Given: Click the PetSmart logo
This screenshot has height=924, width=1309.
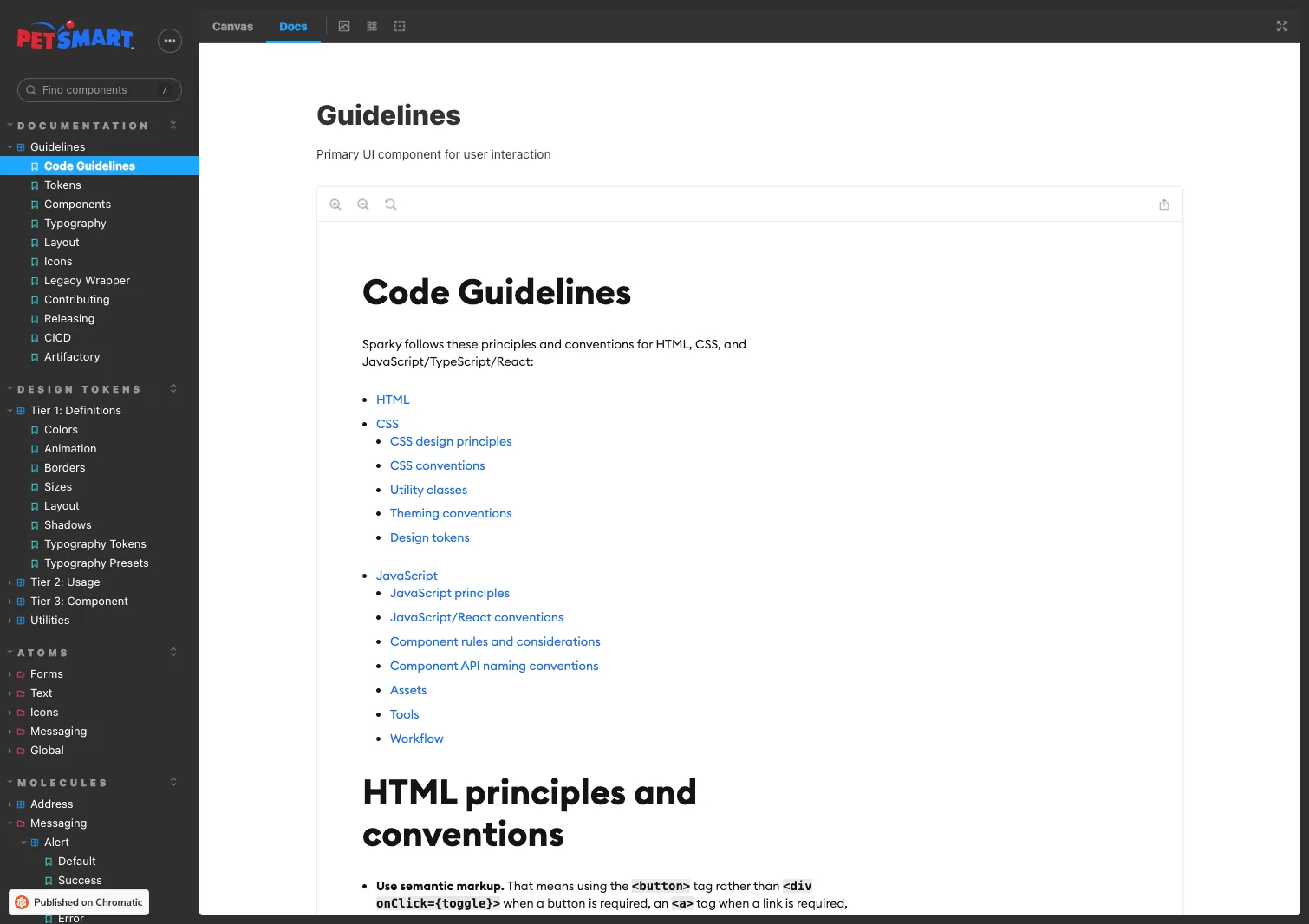Looking at the screenshot, I should pos(75,36).
